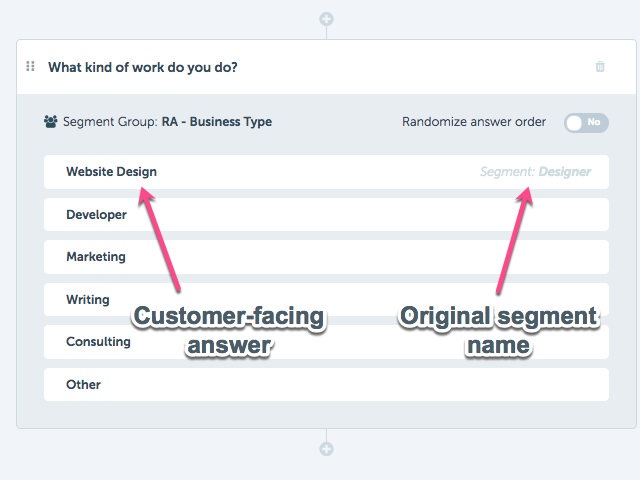Screen dimensions: 643x480
Task: Select the Website Design answer row
Action: 326,172
